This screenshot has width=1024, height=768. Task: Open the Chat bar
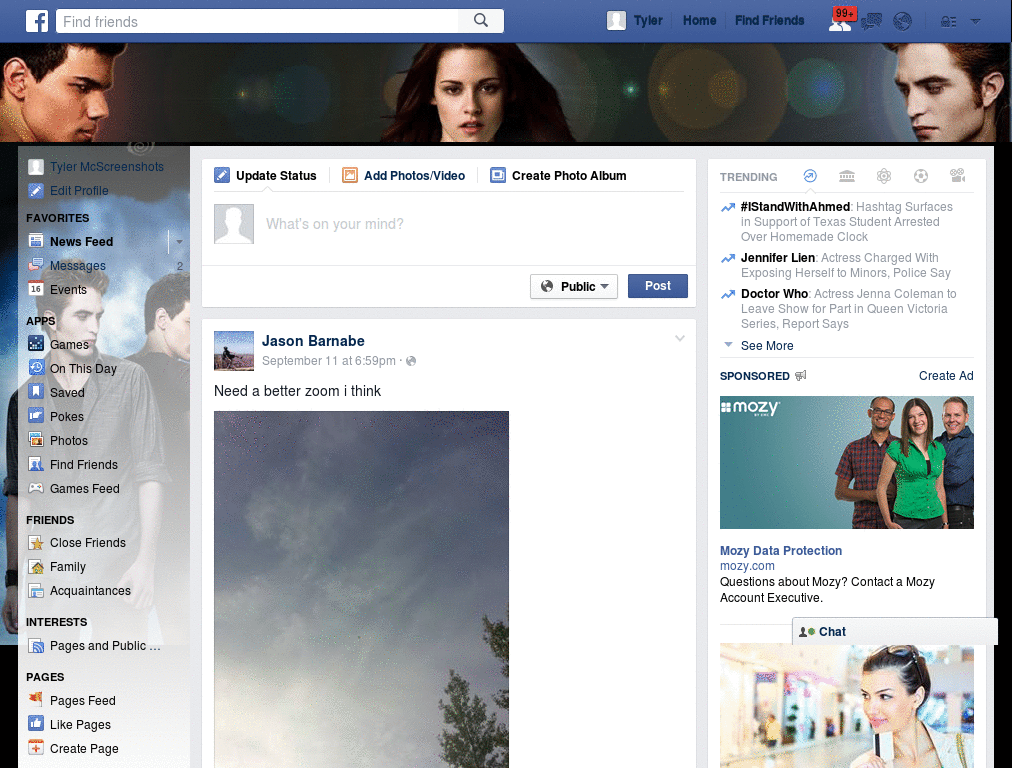coord(895,632)
